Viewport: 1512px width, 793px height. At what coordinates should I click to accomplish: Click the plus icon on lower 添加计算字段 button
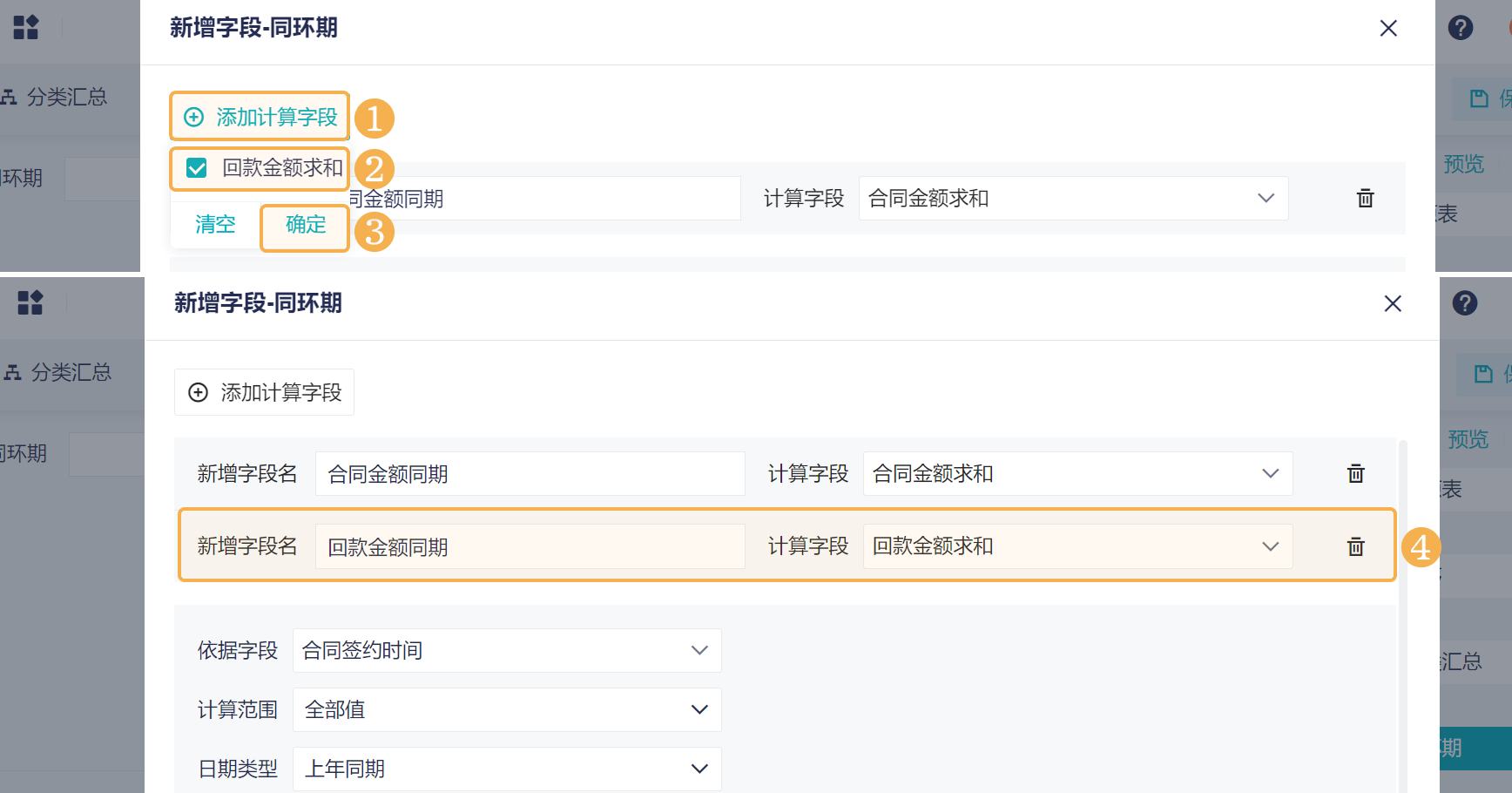199,393
